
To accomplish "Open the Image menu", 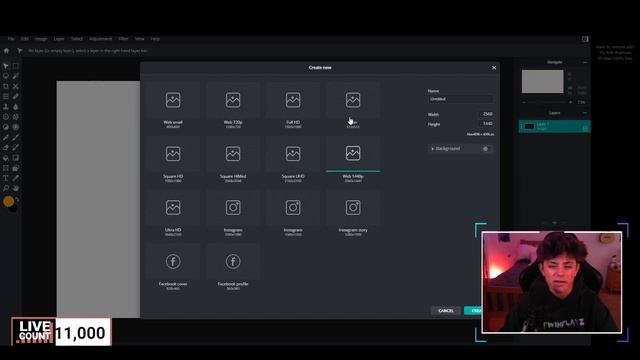I will [x=41, y=39].
